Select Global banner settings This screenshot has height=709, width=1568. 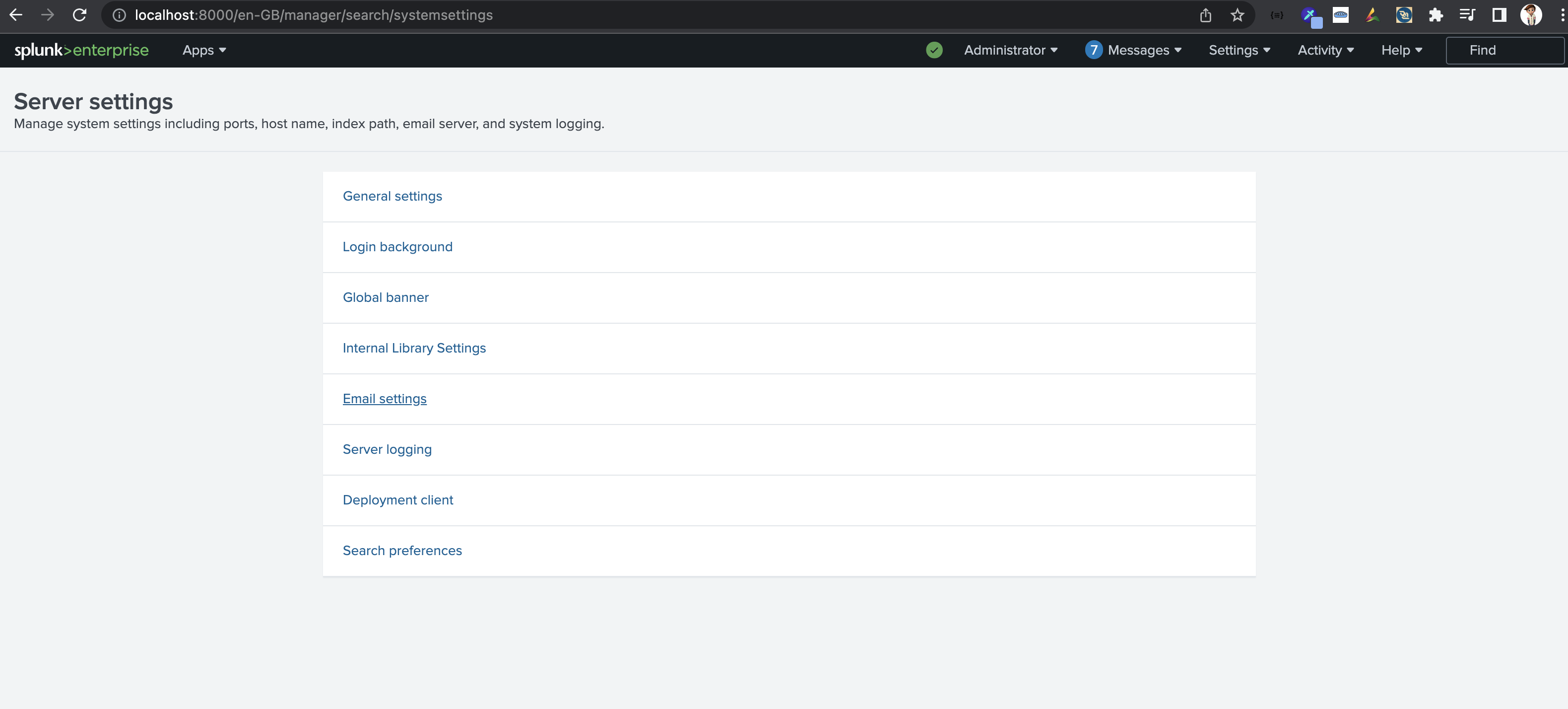click(x=386, y=297)
